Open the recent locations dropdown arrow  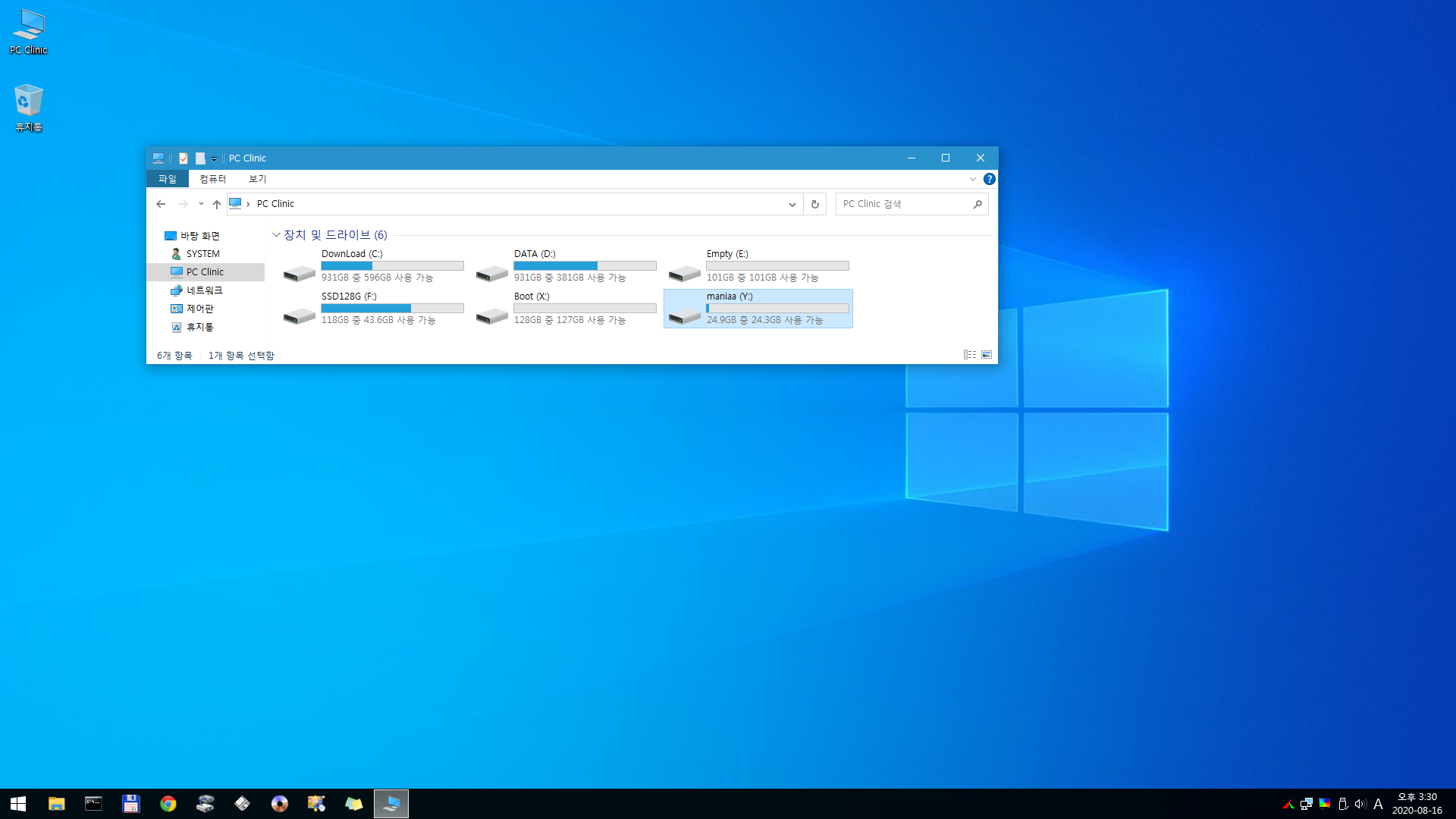[201, 204]
